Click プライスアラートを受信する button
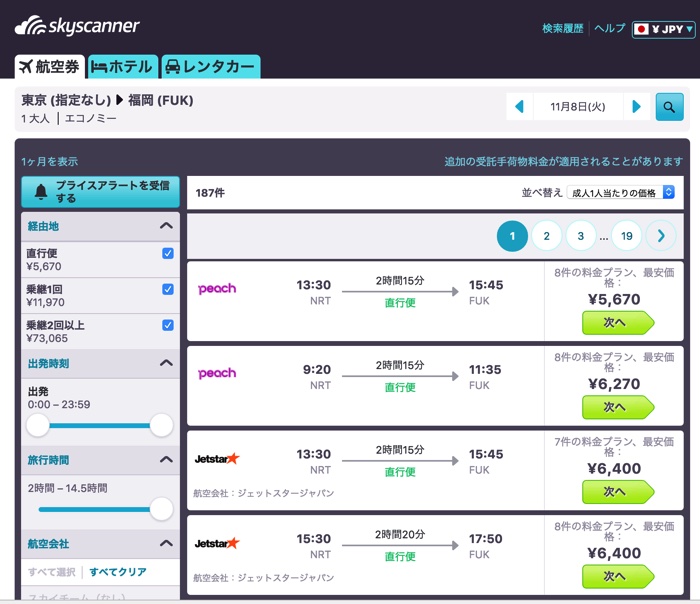This screenshot has width=700, height=604. coord(100,192)
